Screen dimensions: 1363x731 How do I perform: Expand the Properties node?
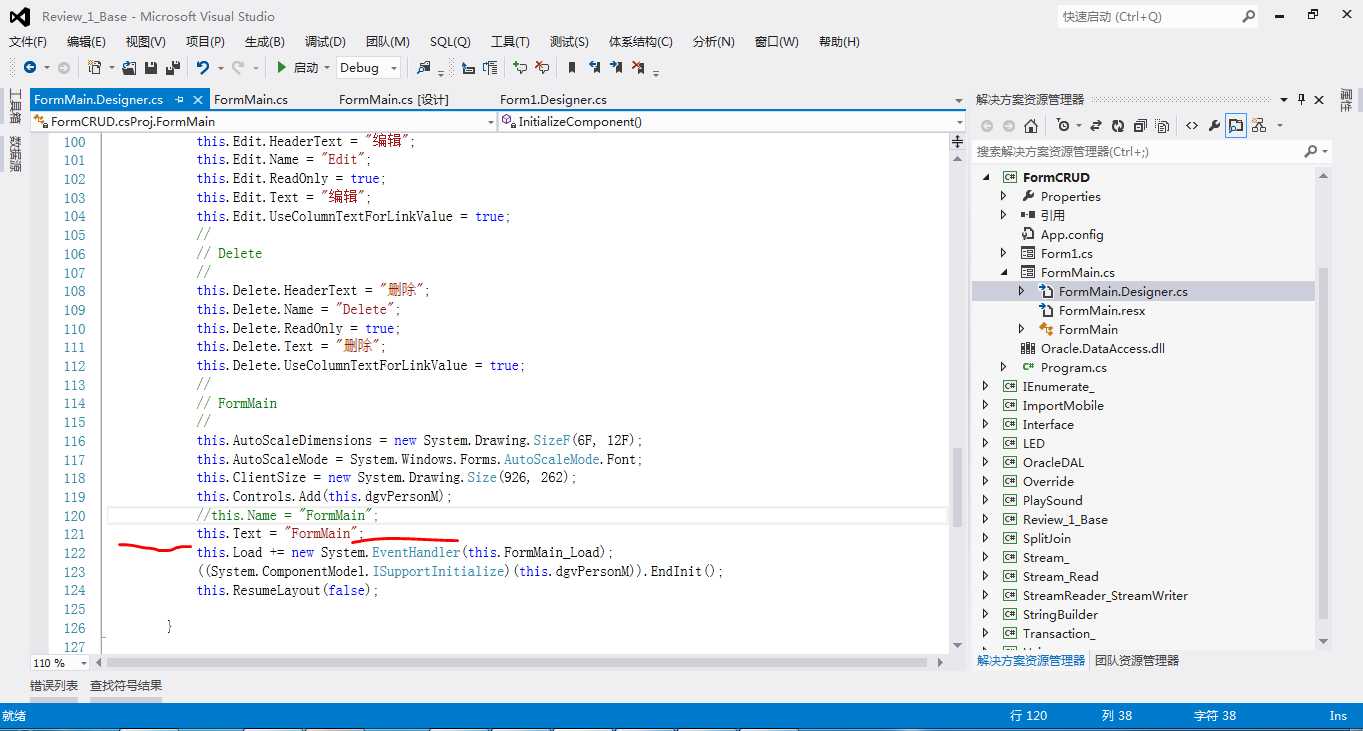pos(1004,196)
